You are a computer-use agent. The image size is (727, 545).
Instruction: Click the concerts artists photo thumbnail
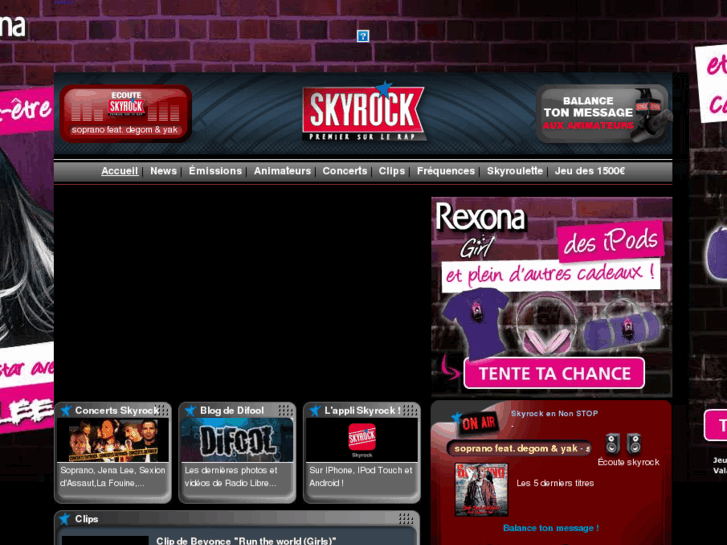coord(113,440)
